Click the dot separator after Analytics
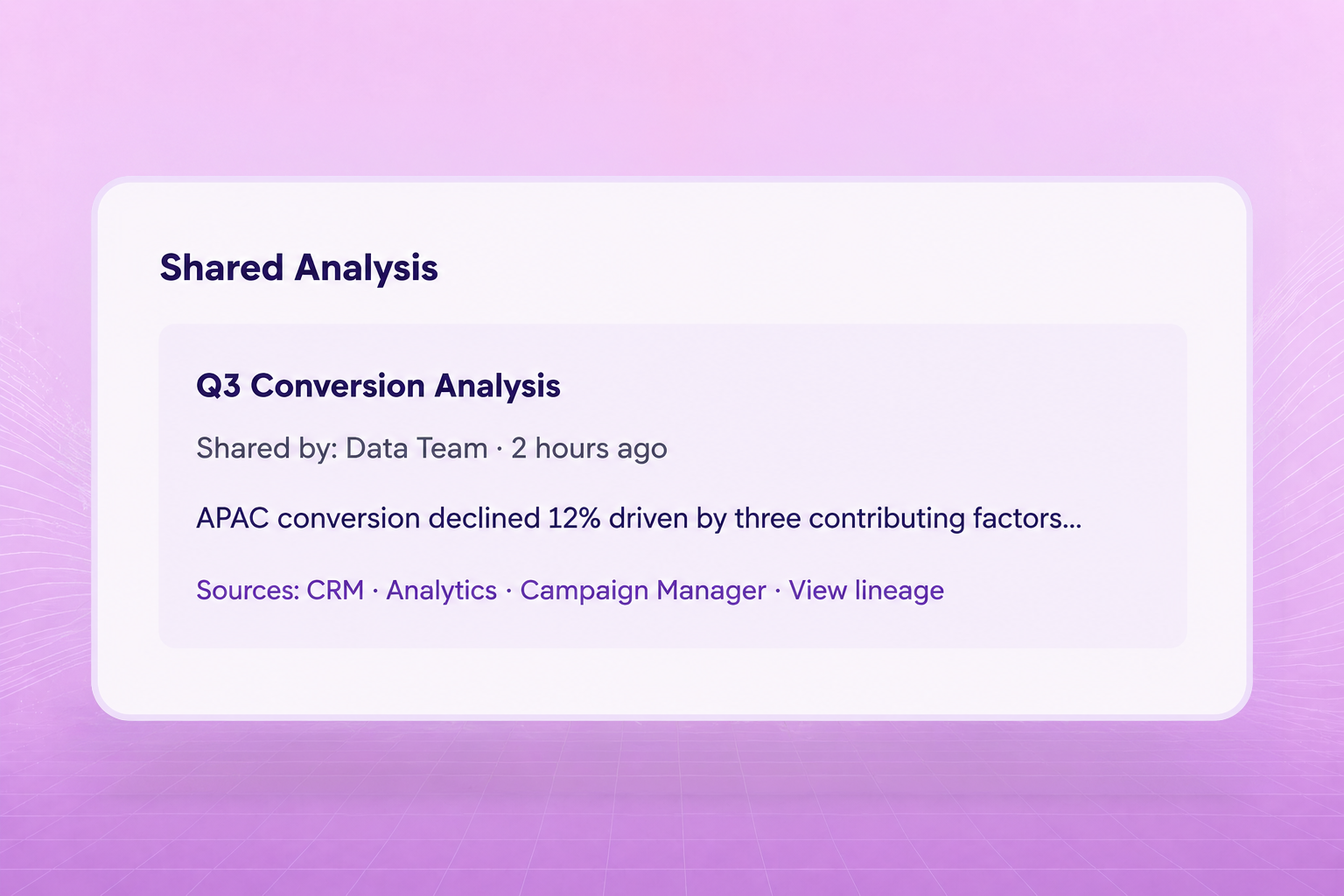This screenshot has height=896, width=1344. (x=509, y=591)
